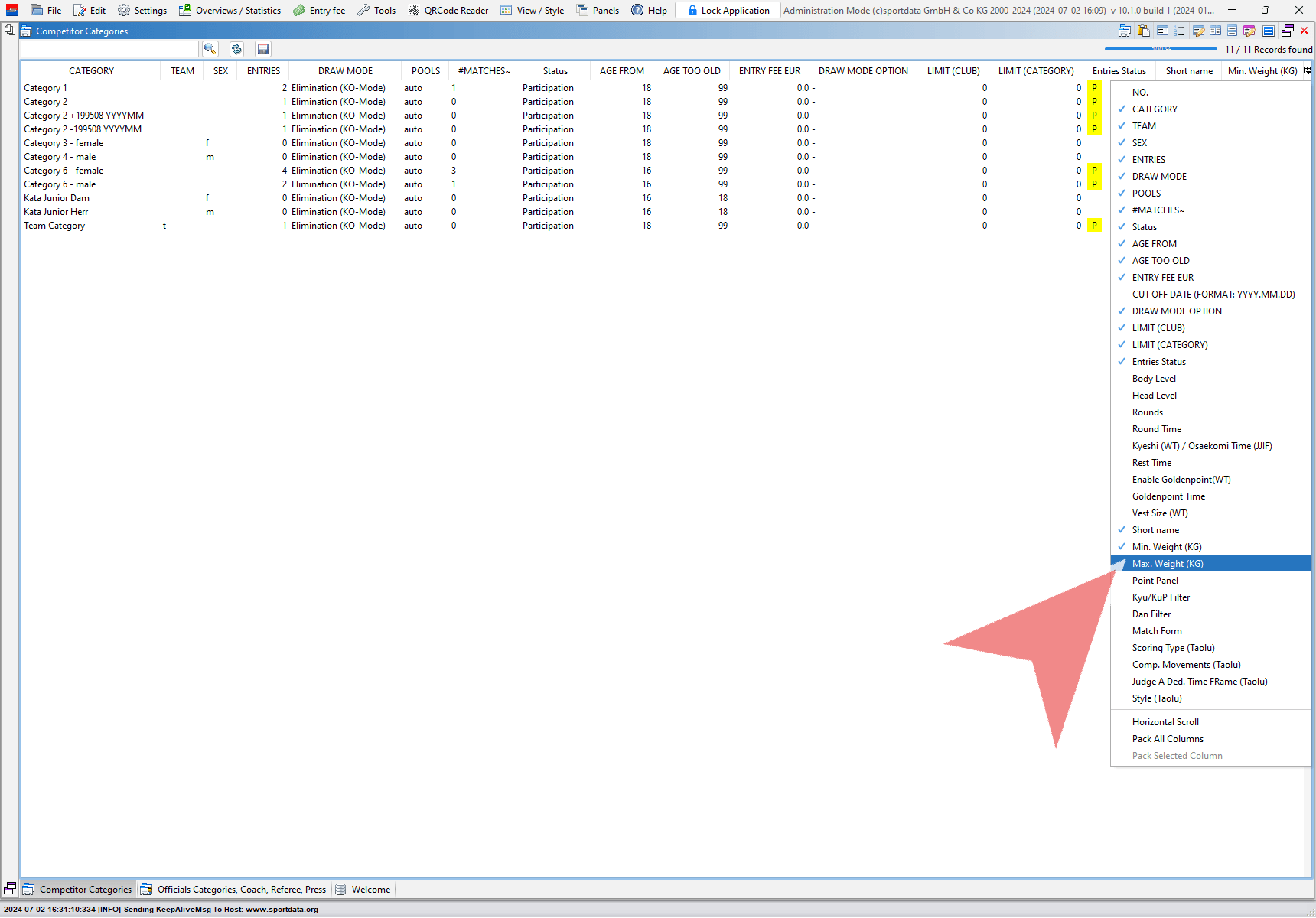Image resolution: width=1316 pixels, height=918 pixels.
Task: Enable the Body Level column option
Action: 1154,379
